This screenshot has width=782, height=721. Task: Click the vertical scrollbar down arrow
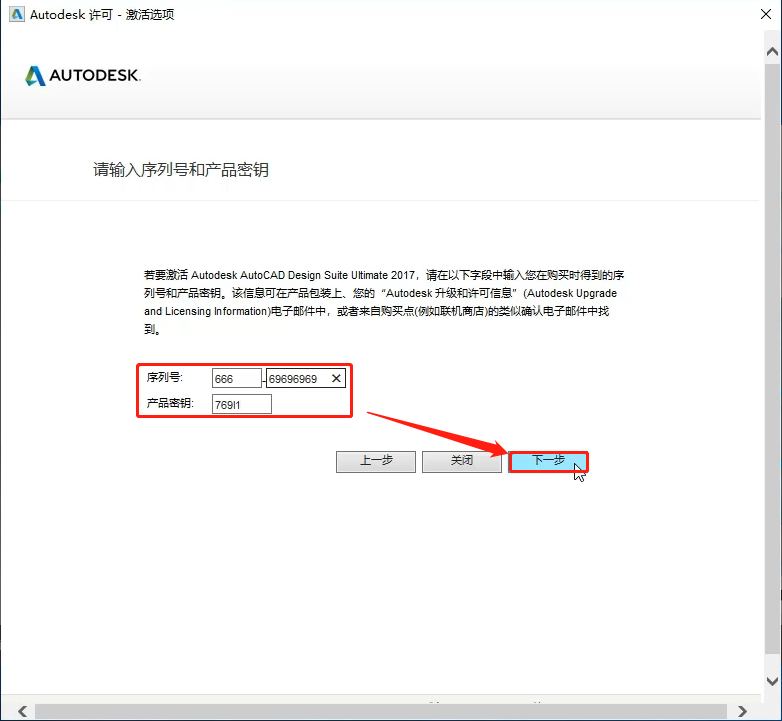772,681
